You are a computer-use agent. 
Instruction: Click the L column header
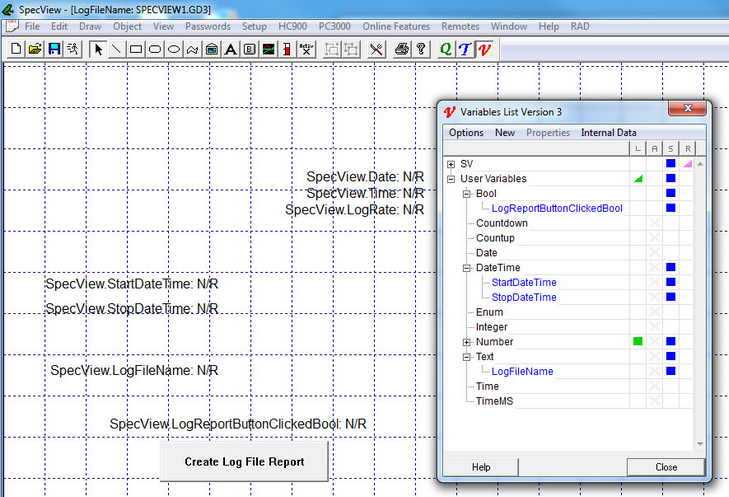click(638, 148)
